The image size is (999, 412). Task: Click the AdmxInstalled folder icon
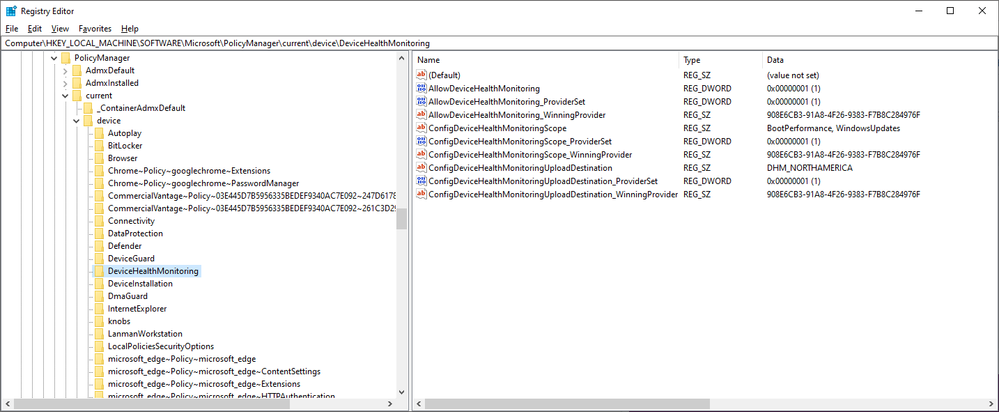pyautogui.click(x=76, y=83)
